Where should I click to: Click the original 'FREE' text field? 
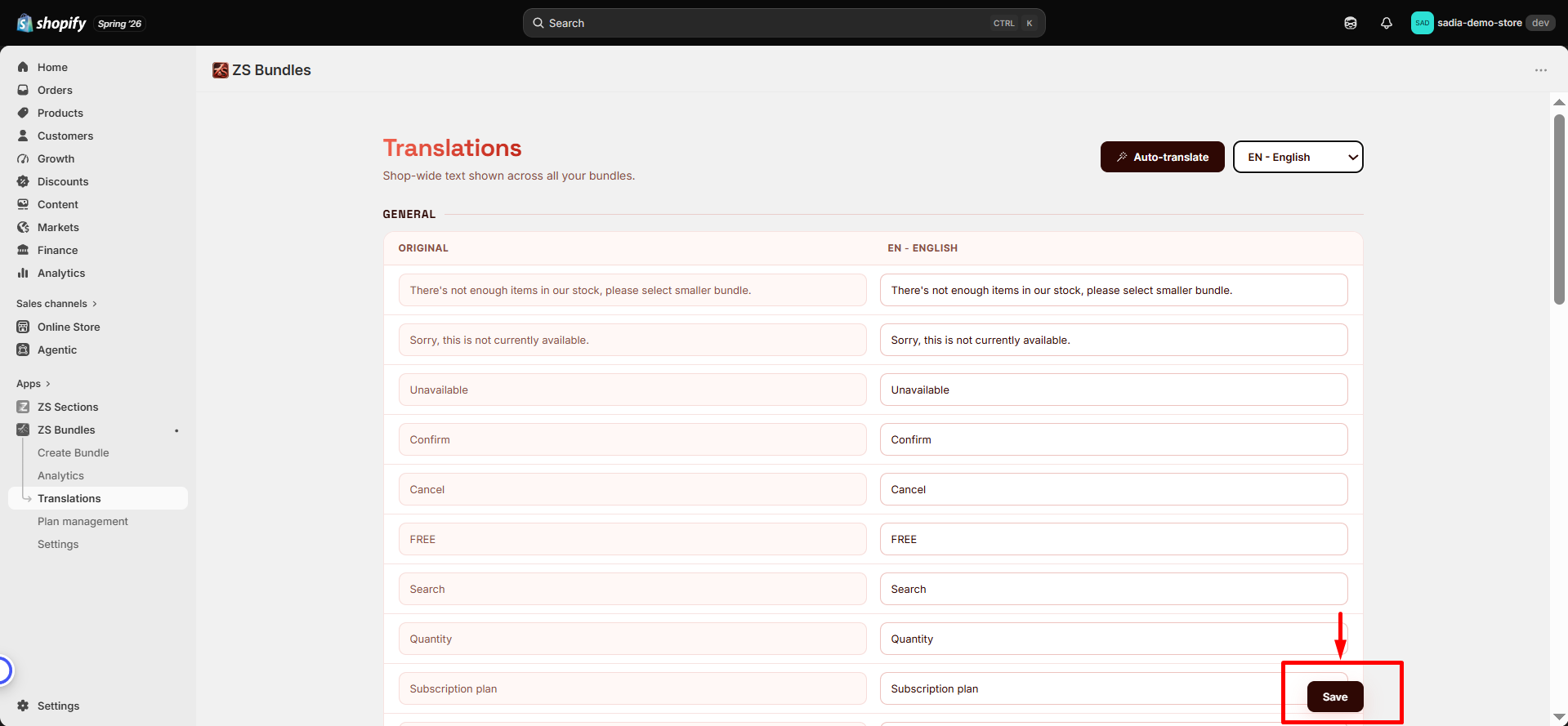(x=632, y=539)
